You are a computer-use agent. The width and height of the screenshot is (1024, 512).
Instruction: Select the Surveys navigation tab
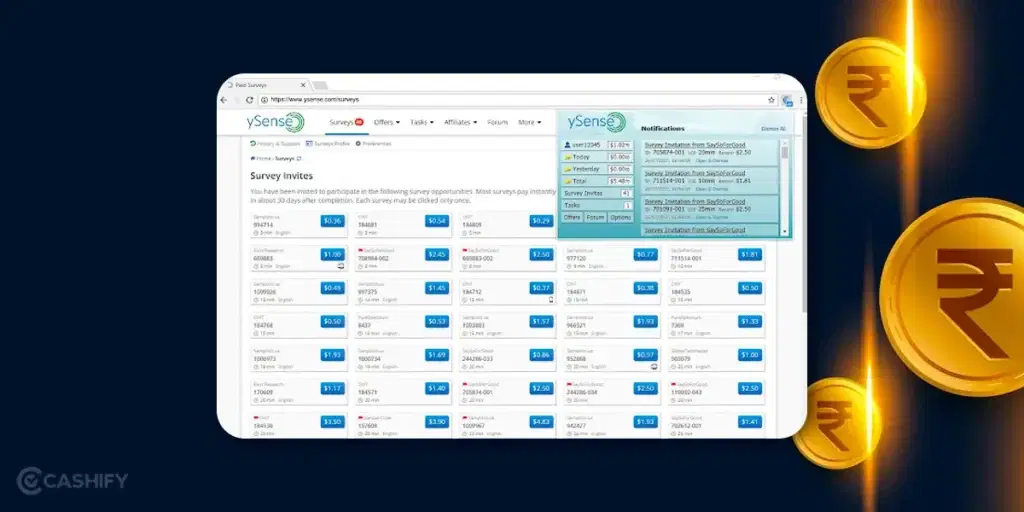(x=346, y=122)
